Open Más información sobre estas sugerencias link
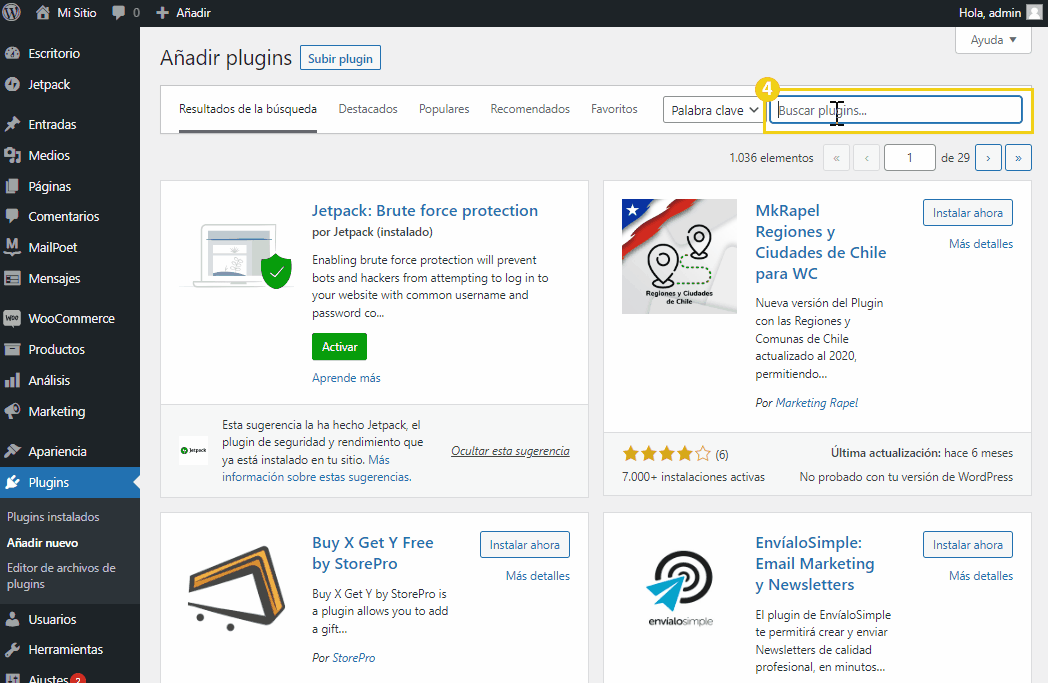 tap(317, 468)
